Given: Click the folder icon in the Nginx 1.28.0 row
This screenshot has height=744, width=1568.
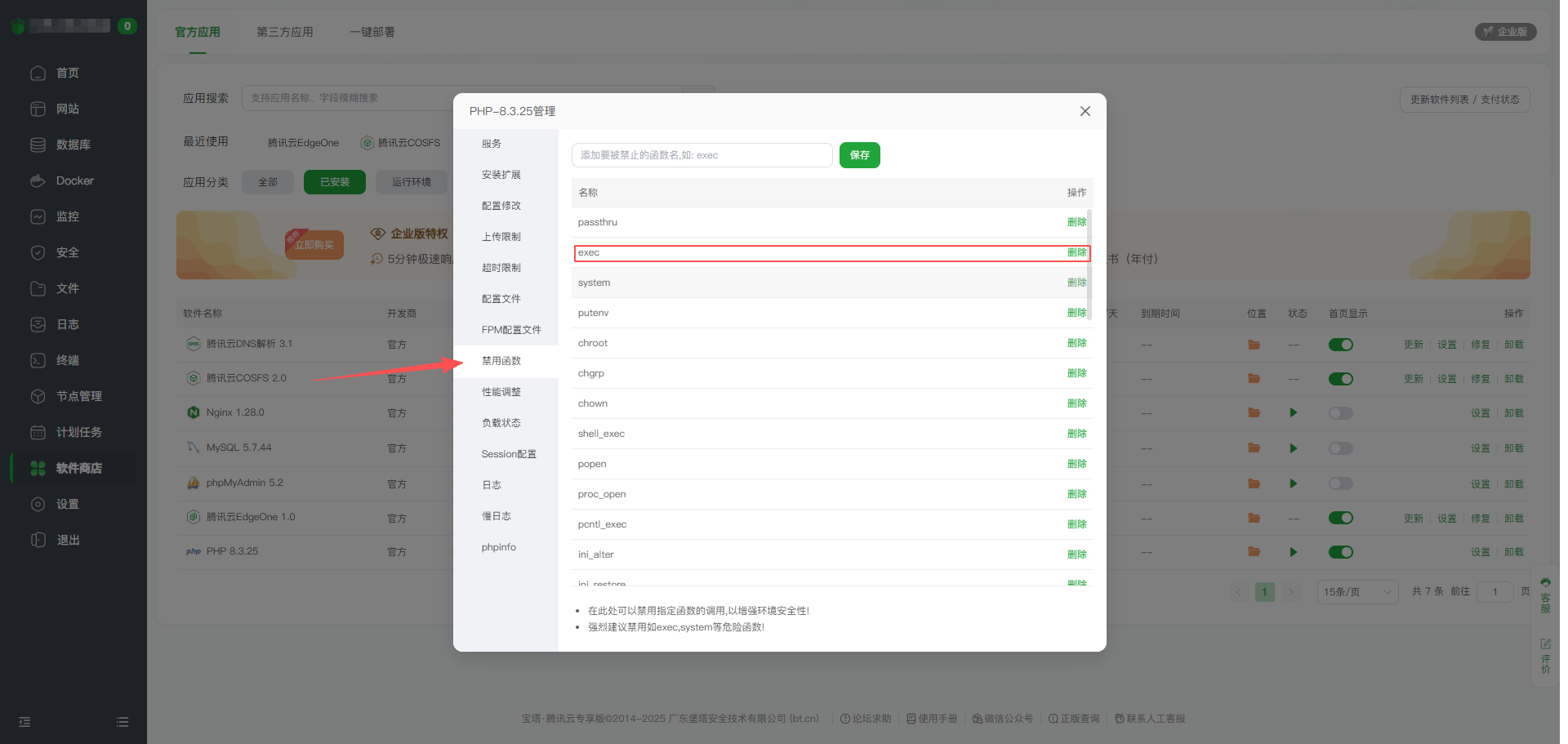Looking at the screenshot, I should tap(1254, 413).
